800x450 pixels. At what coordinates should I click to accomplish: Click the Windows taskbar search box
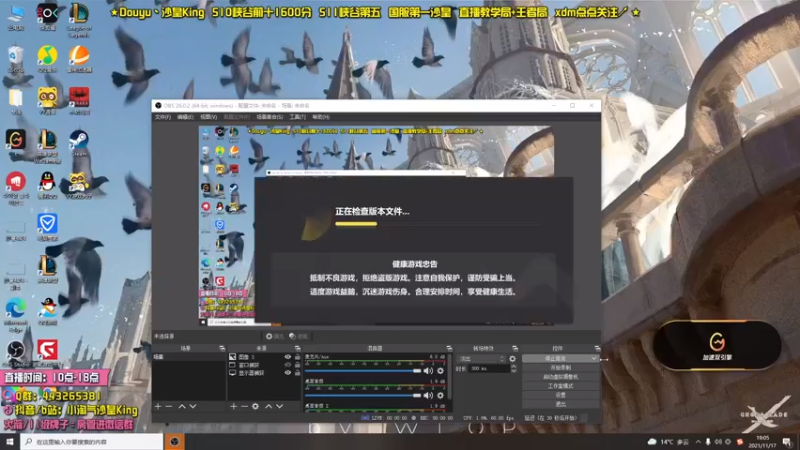click(92, 441)
